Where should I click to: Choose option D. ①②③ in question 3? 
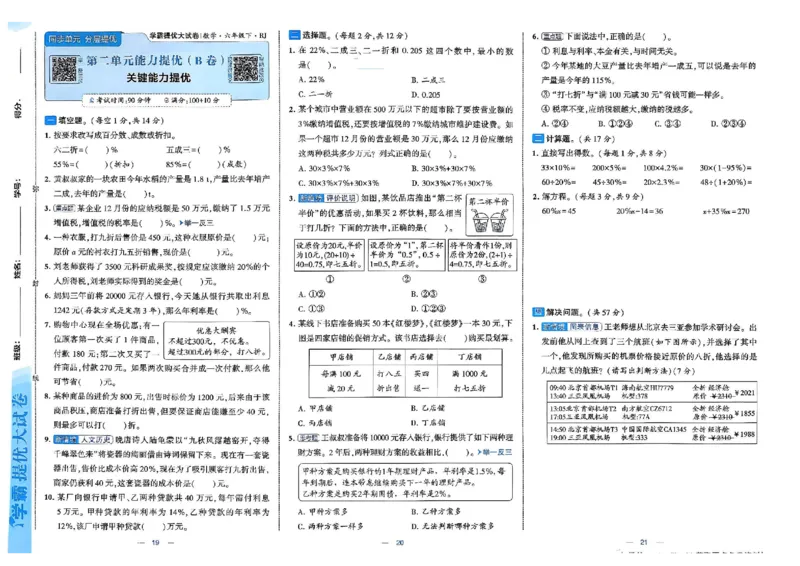(429, 309)
